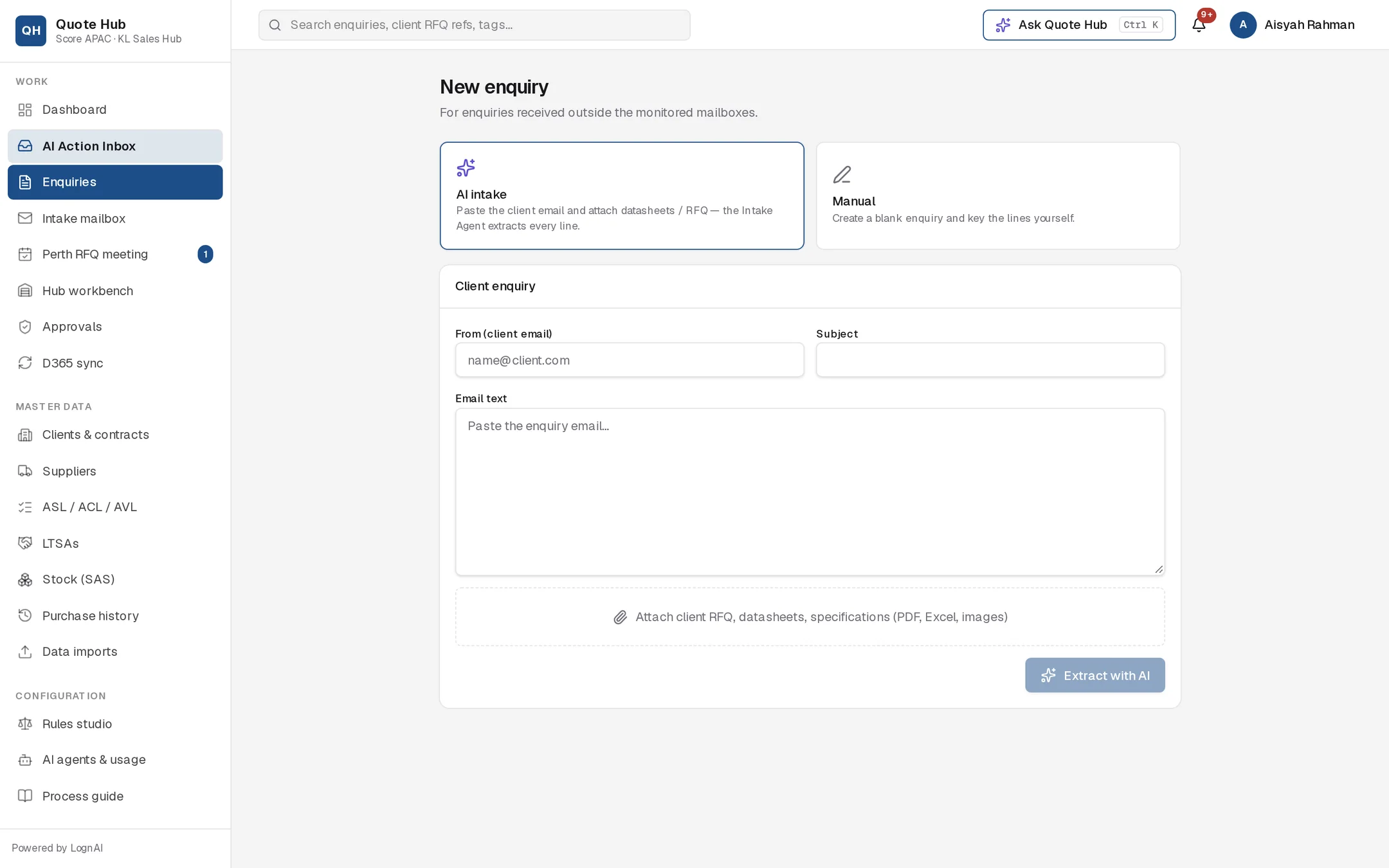
Task: Open Aisyah Rahman user profile
Action: [1293, 25]
